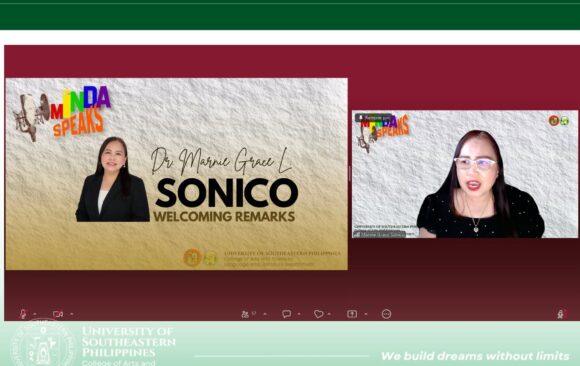Screen dimensions: 580x366
Task: Click the University of Southeastern Philippines footer title
Action: click(x=128, y=342)
